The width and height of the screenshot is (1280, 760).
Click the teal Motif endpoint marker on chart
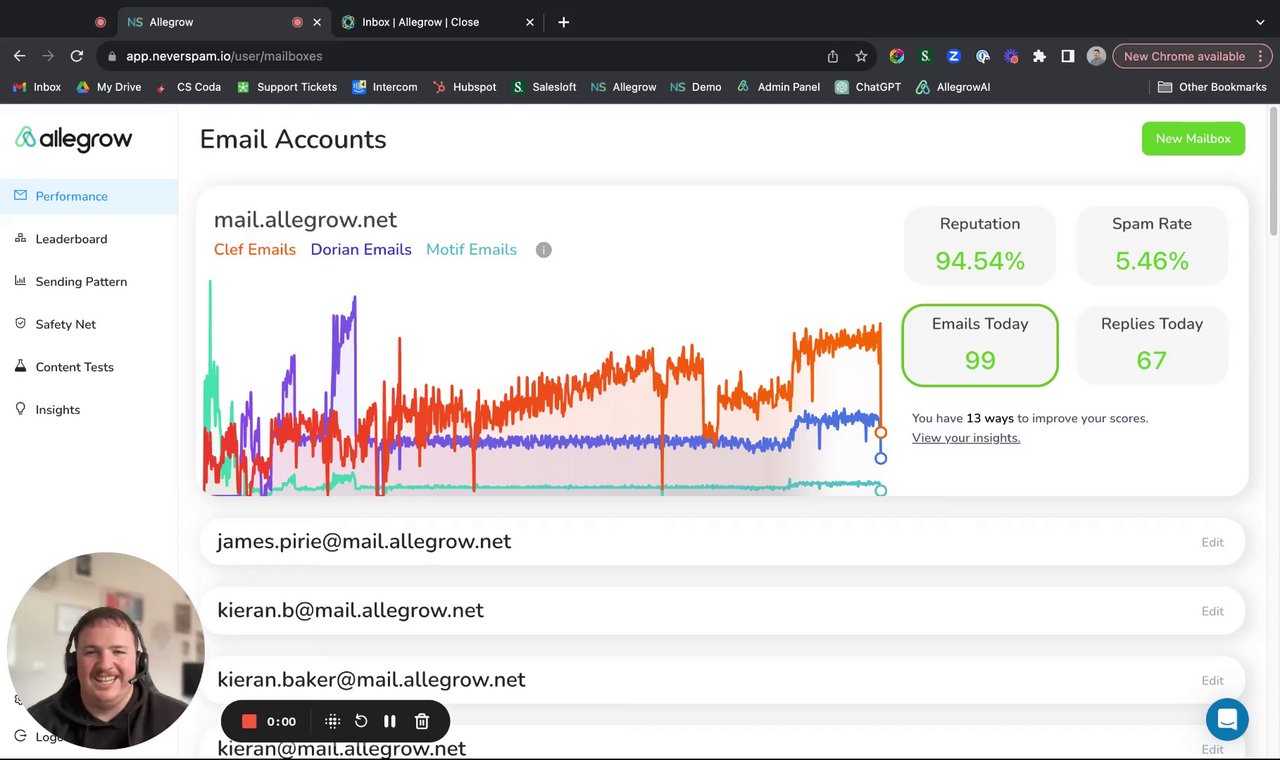pyautogui.click(x=880, y=490)
